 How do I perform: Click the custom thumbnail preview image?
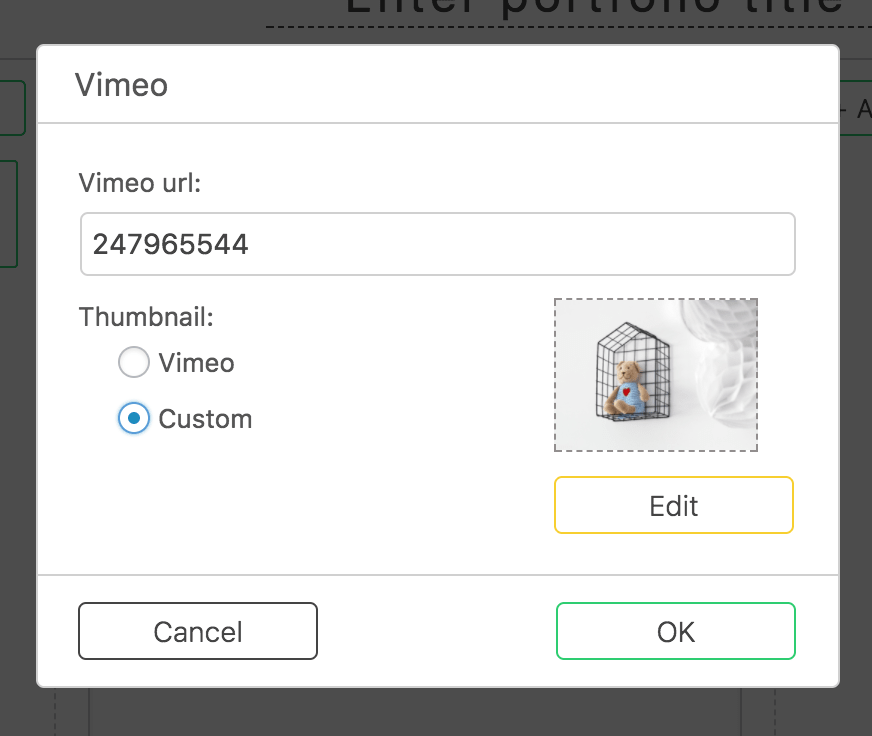pyautogui.click(x=656, y=375)
